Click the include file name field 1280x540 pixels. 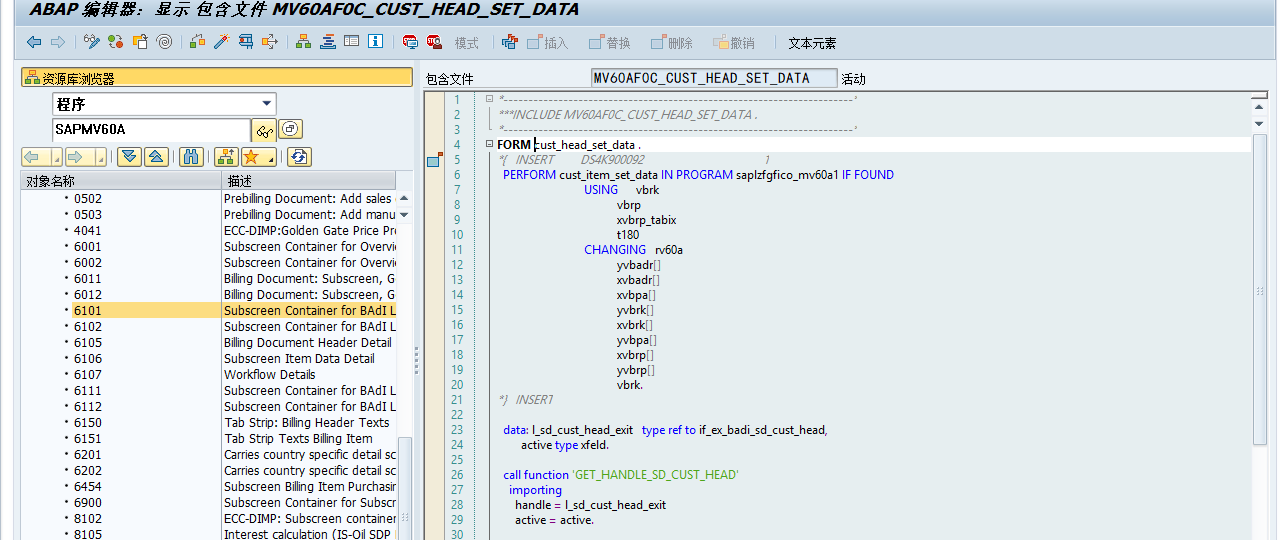714,78
